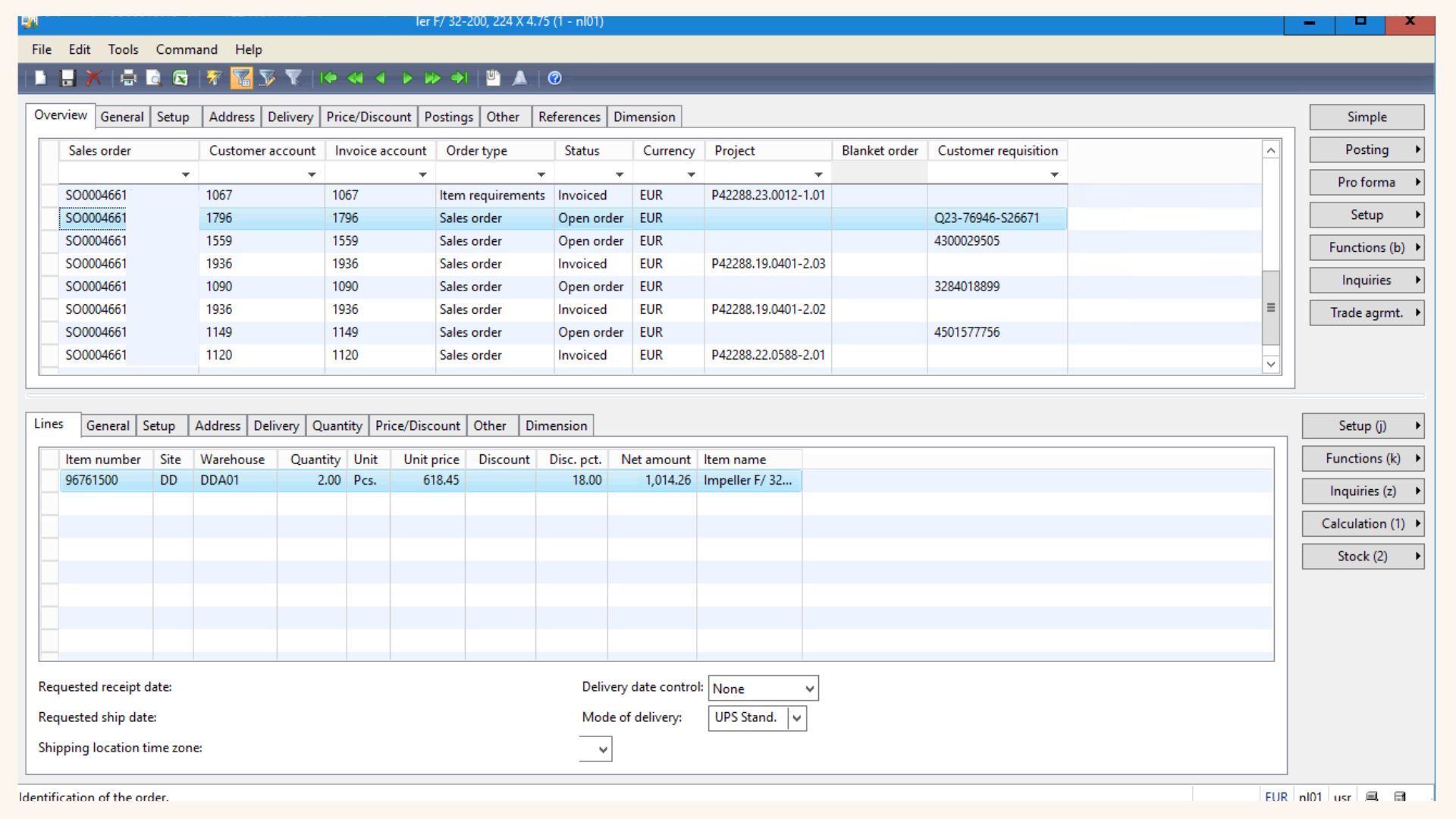Switch to the Price/Discount header tab
The image size is (1456, 819).
pyautogui.click(x=369, y=117)
